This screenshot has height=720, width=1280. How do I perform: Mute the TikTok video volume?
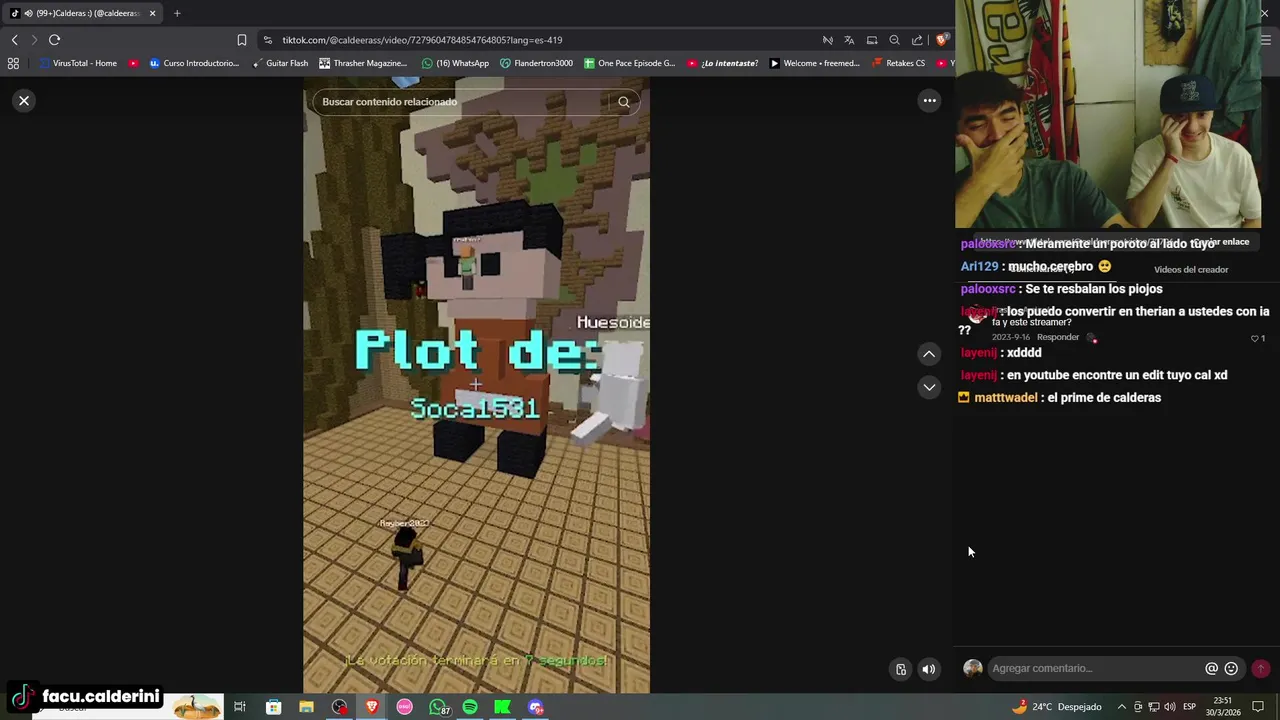click(x=929, y=670)
